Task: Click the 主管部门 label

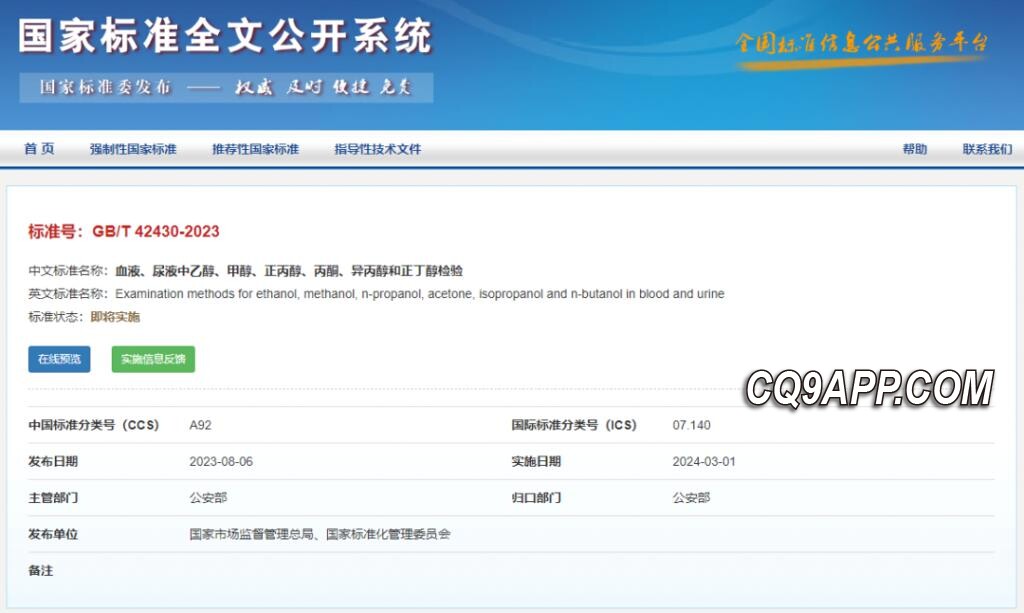Action: (53, 497)
